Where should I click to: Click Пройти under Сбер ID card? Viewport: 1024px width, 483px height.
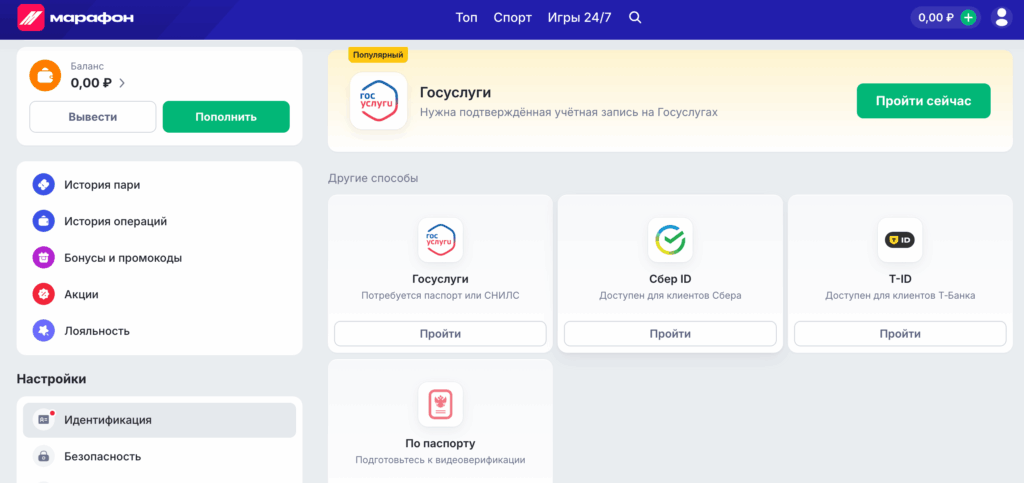pos(670,334)
